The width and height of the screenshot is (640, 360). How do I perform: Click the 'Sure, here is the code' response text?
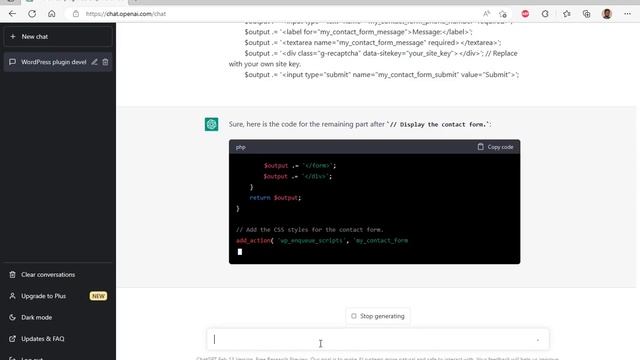(360, 124)
